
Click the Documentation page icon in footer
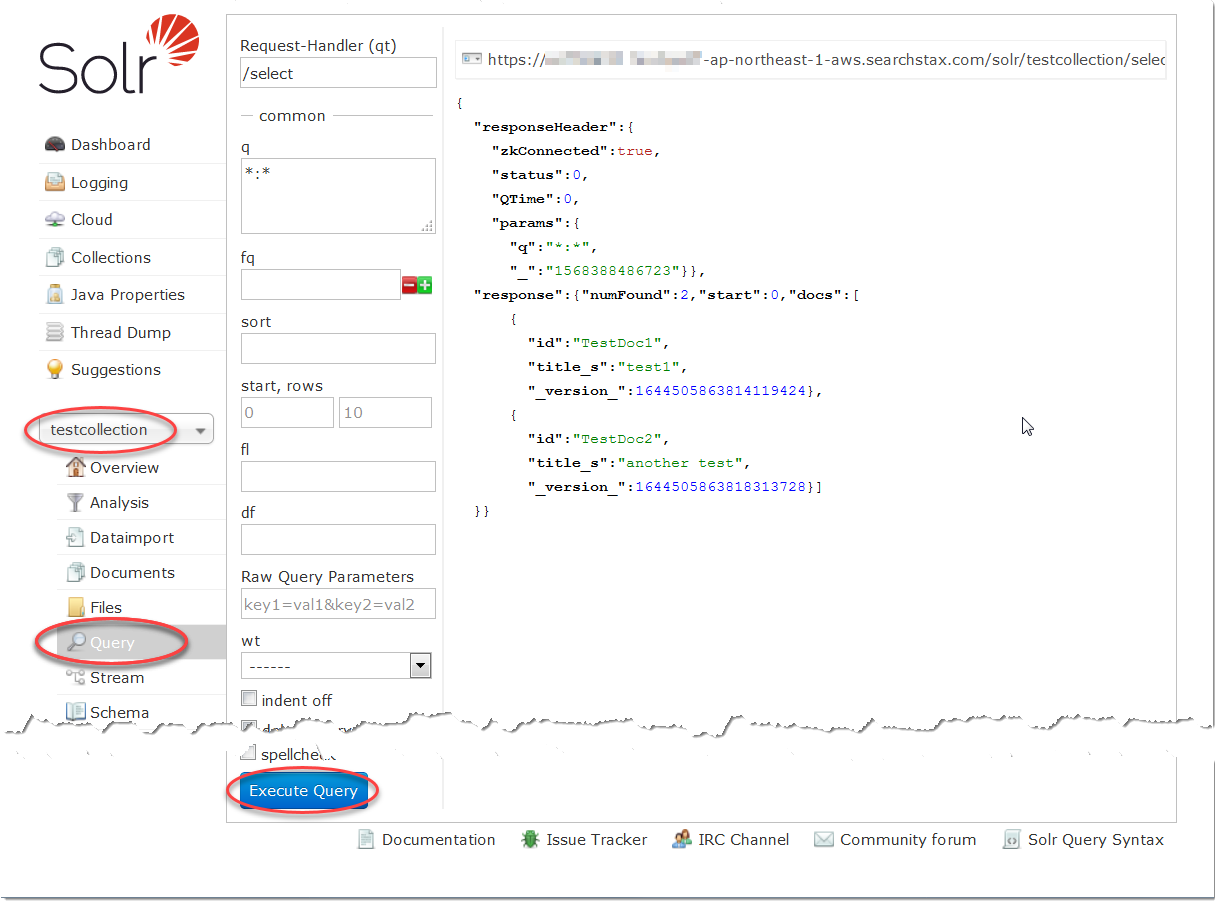(x=367, y=839)
